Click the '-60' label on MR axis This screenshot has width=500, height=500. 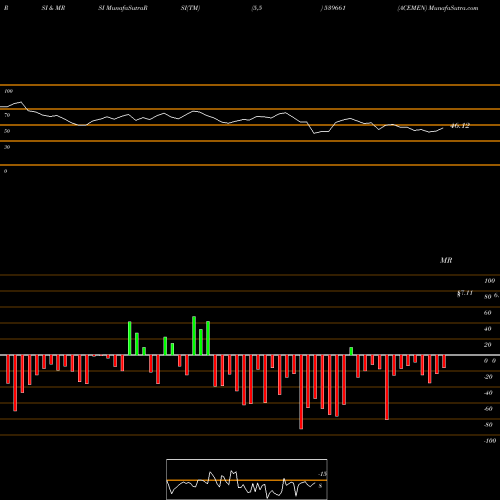pos(488,409)
